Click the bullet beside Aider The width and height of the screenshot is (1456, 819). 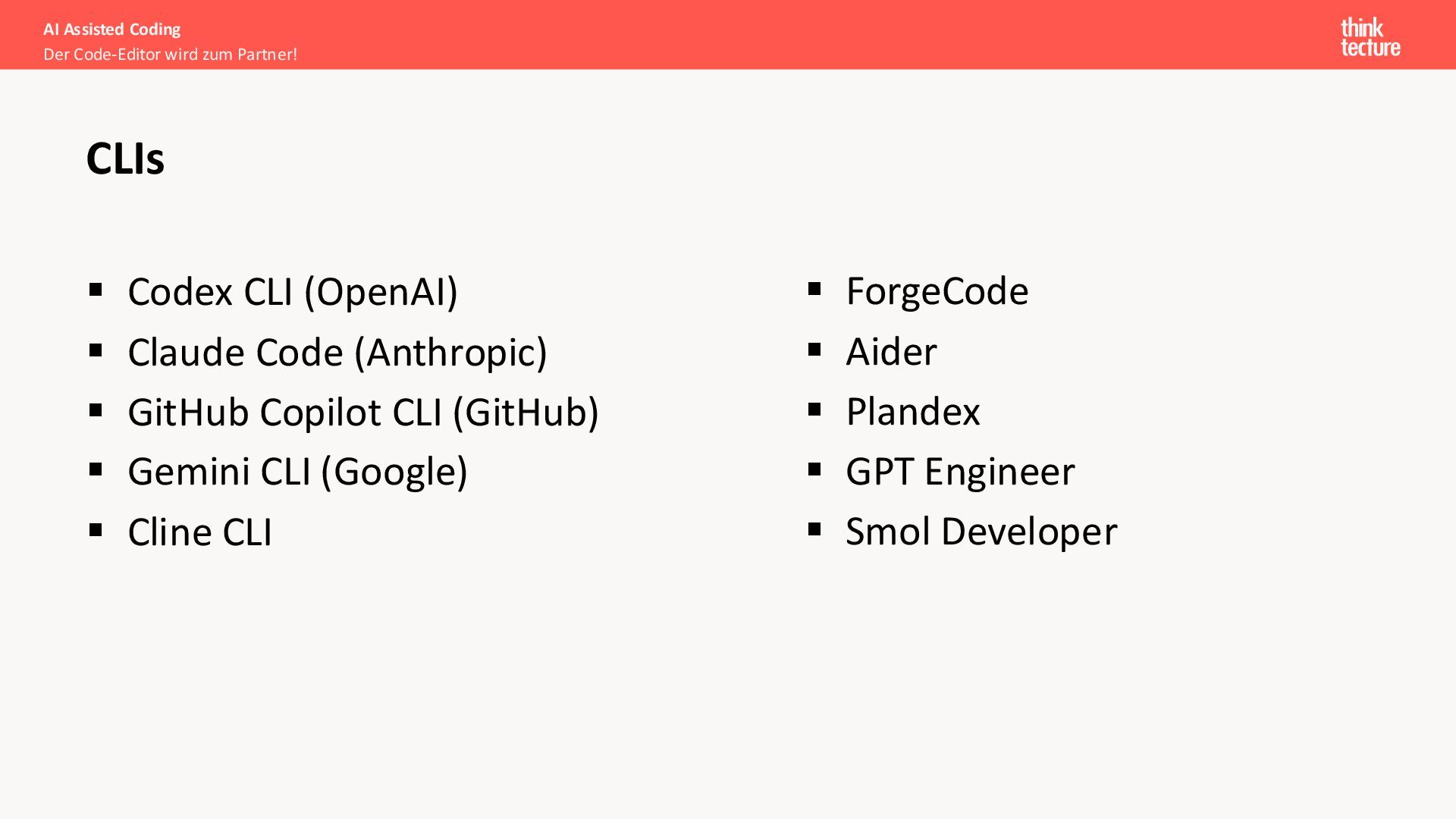(814, 350)
